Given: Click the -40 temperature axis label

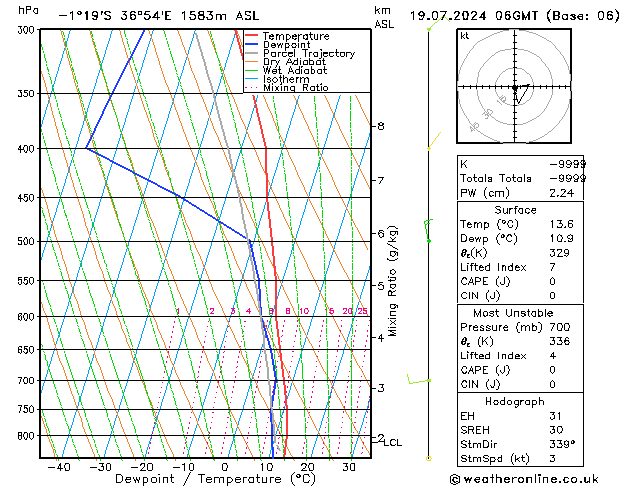Looking at the screenshot, I should (59, 468).
